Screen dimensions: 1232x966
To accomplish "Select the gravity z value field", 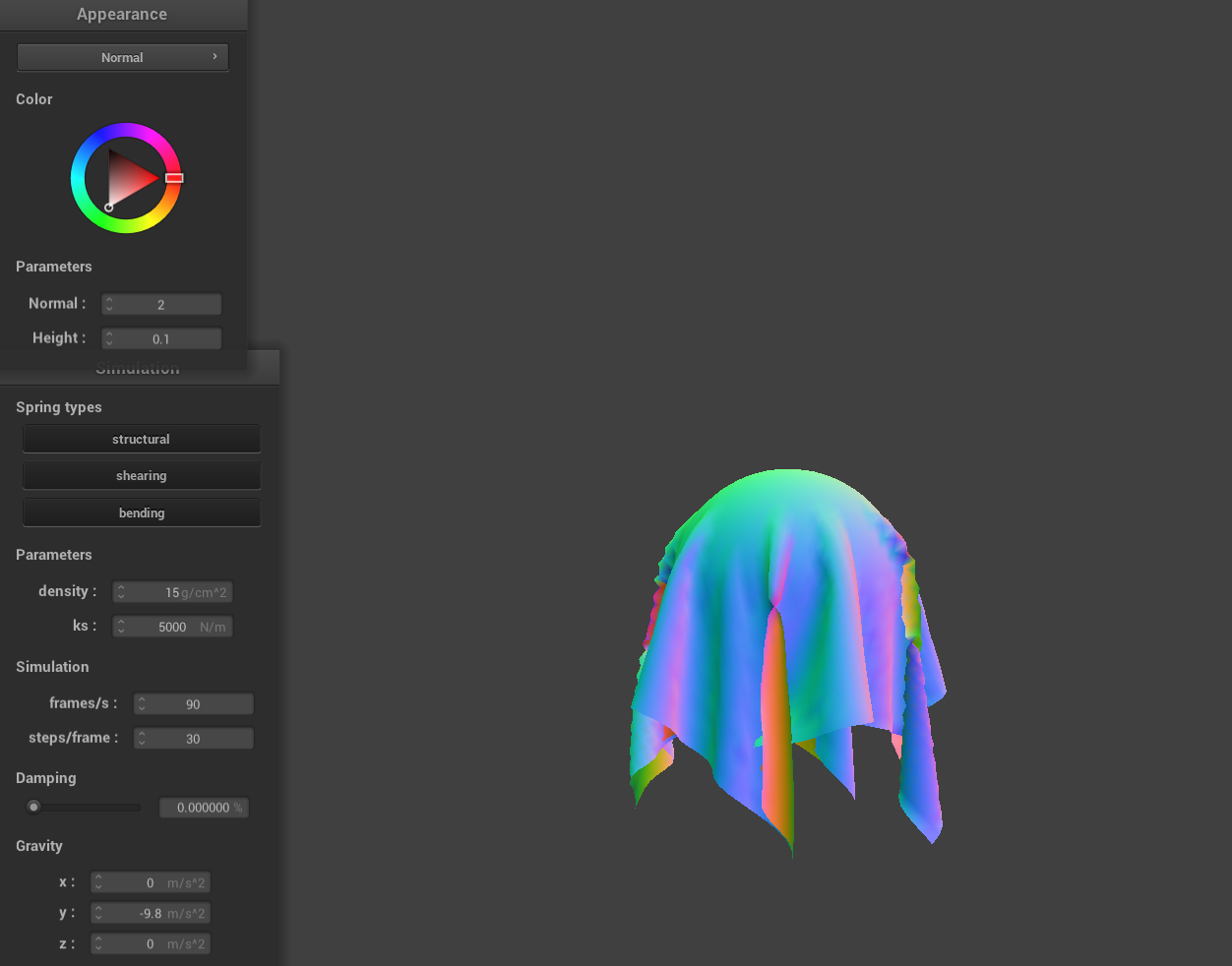I will [151, 944].
